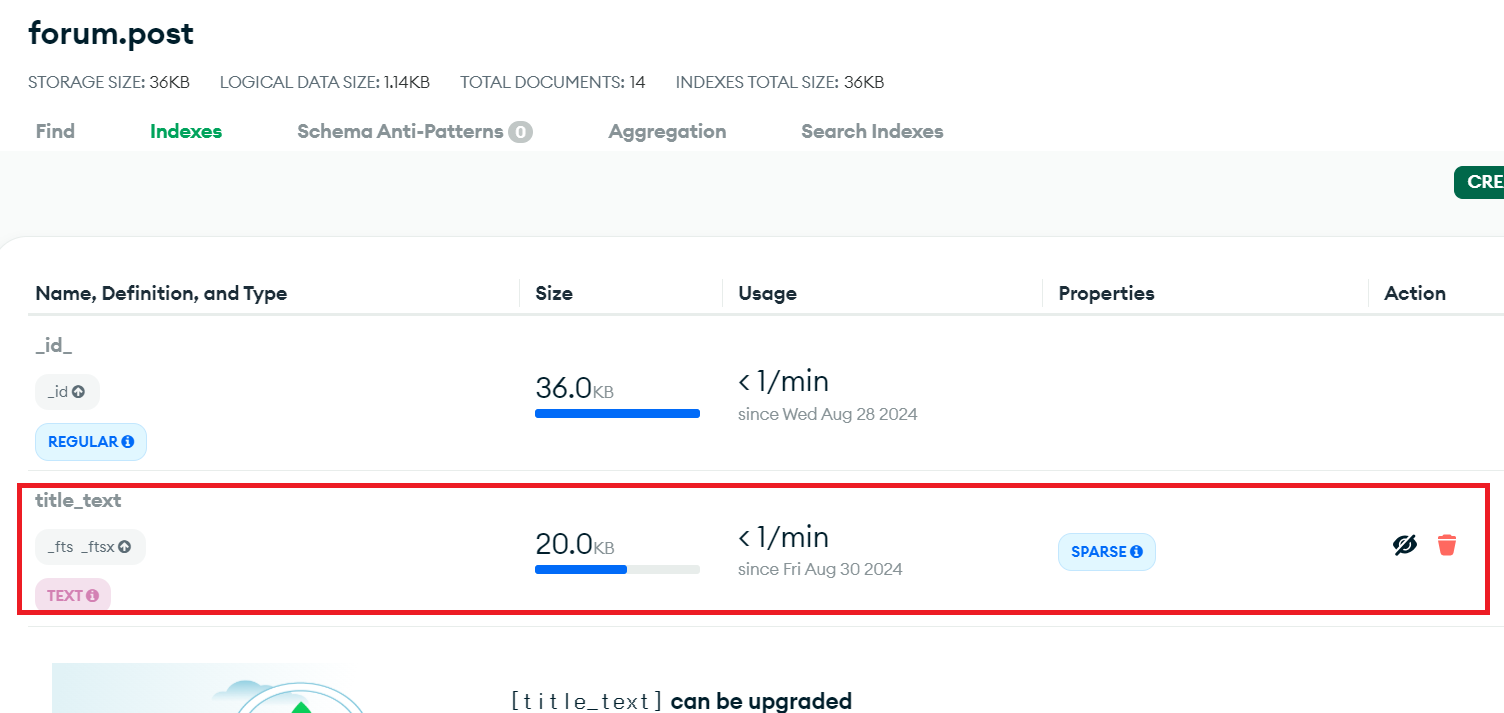This screenshot has height=713, width=1504.
Task: Click the Properties column header
Action: [1106, 293]
